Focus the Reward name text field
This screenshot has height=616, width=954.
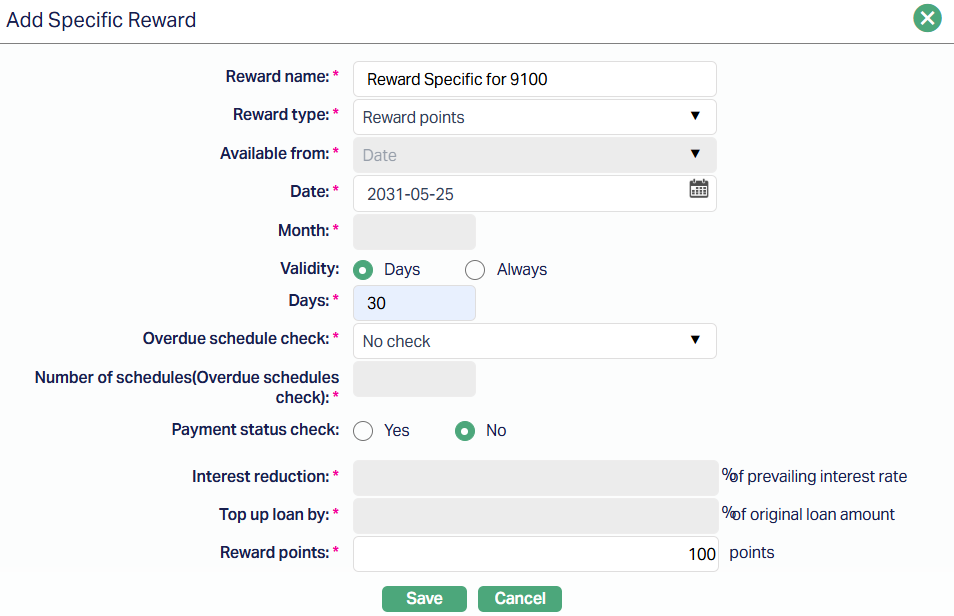(534, 79)
